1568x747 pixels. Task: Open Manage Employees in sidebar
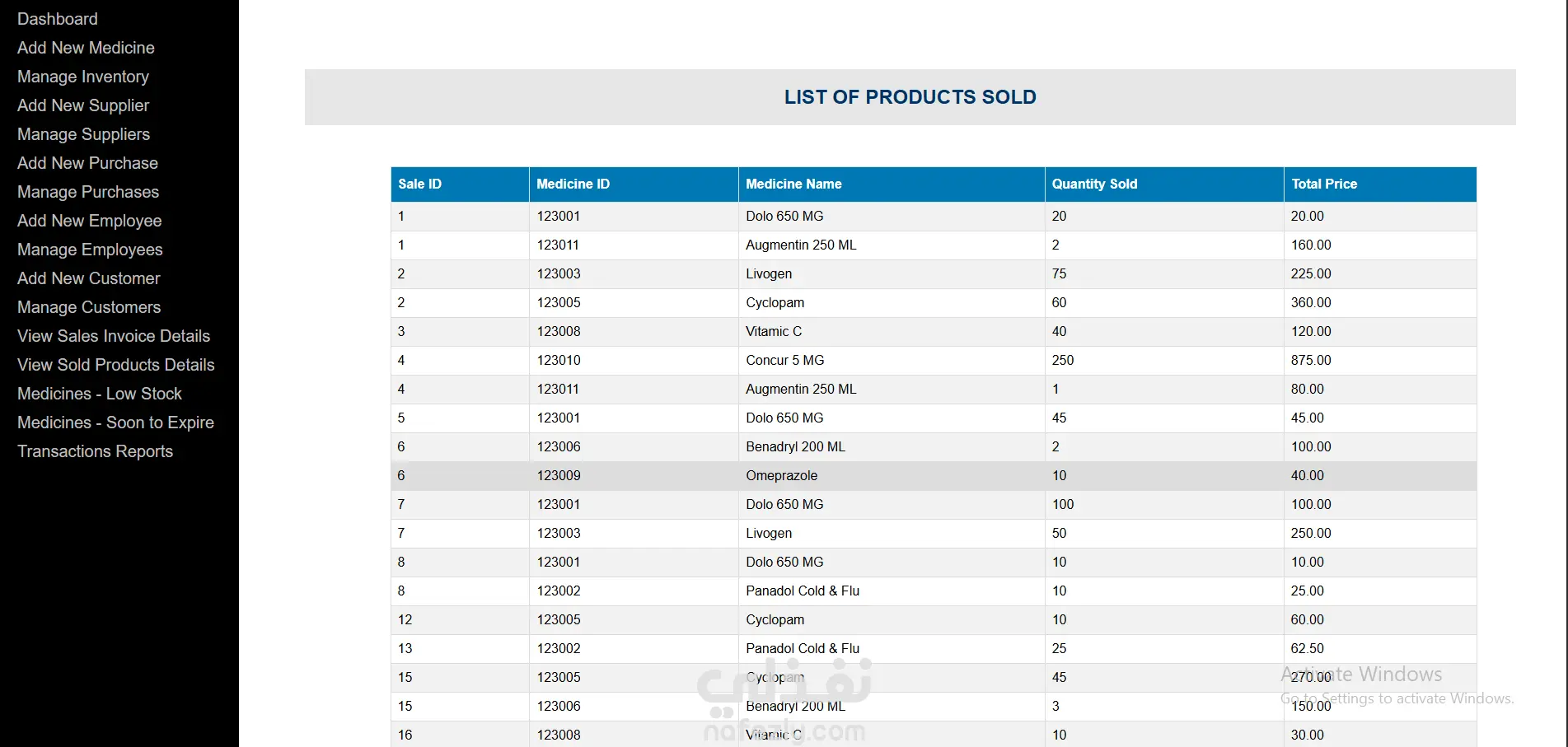[90, 250]
